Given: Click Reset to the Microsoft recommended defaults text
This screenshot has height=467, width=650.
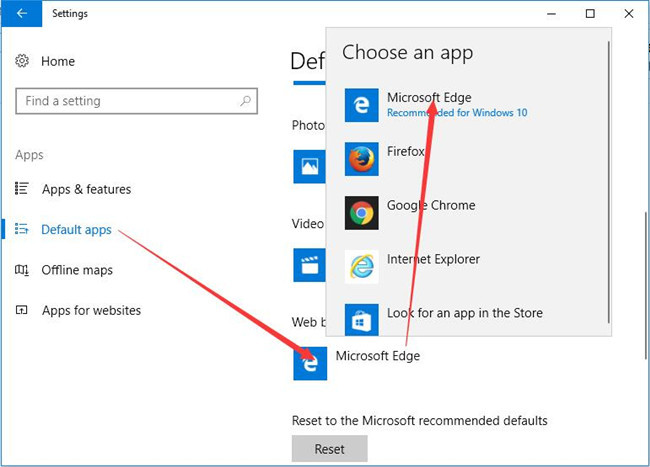Looking at the screenshot, I should pyautogui.click(x=420, y=421).
